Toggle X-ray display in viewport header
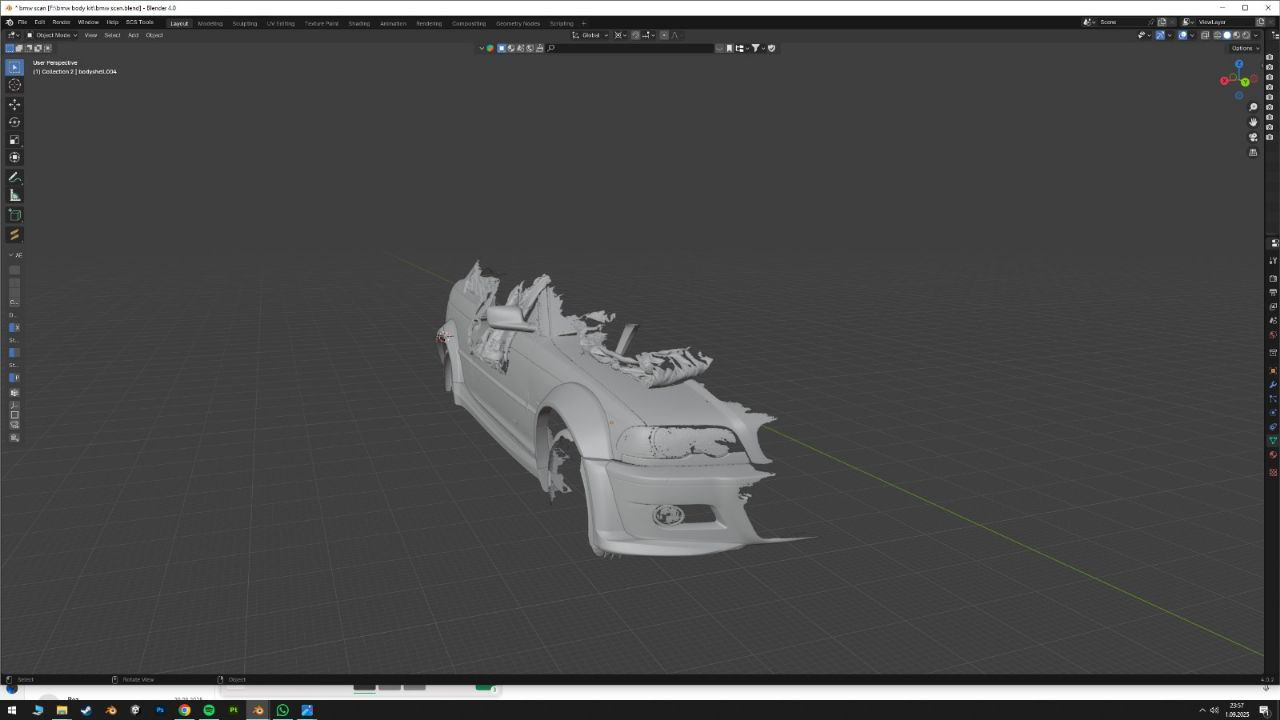1280x720 pixels. point(1205,35)
